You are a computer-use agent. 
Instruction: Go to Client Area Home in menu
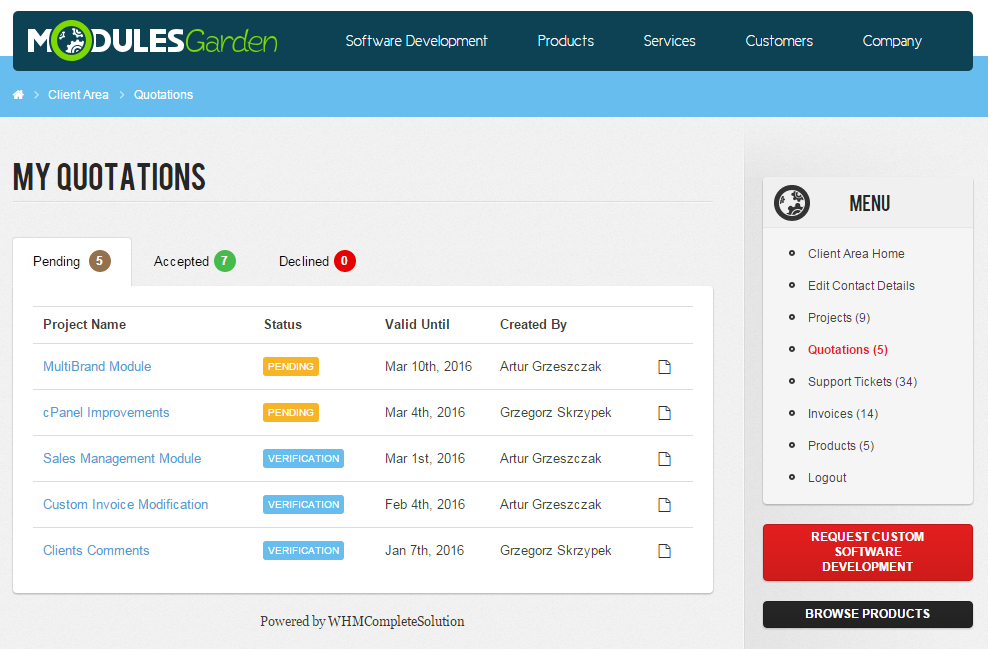pyautogui.click(x=856, y=253)
